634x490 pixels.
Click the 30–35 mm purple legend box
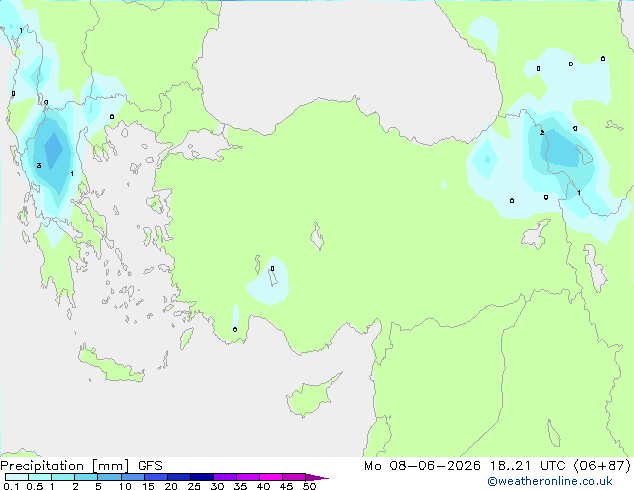(225, 477)
